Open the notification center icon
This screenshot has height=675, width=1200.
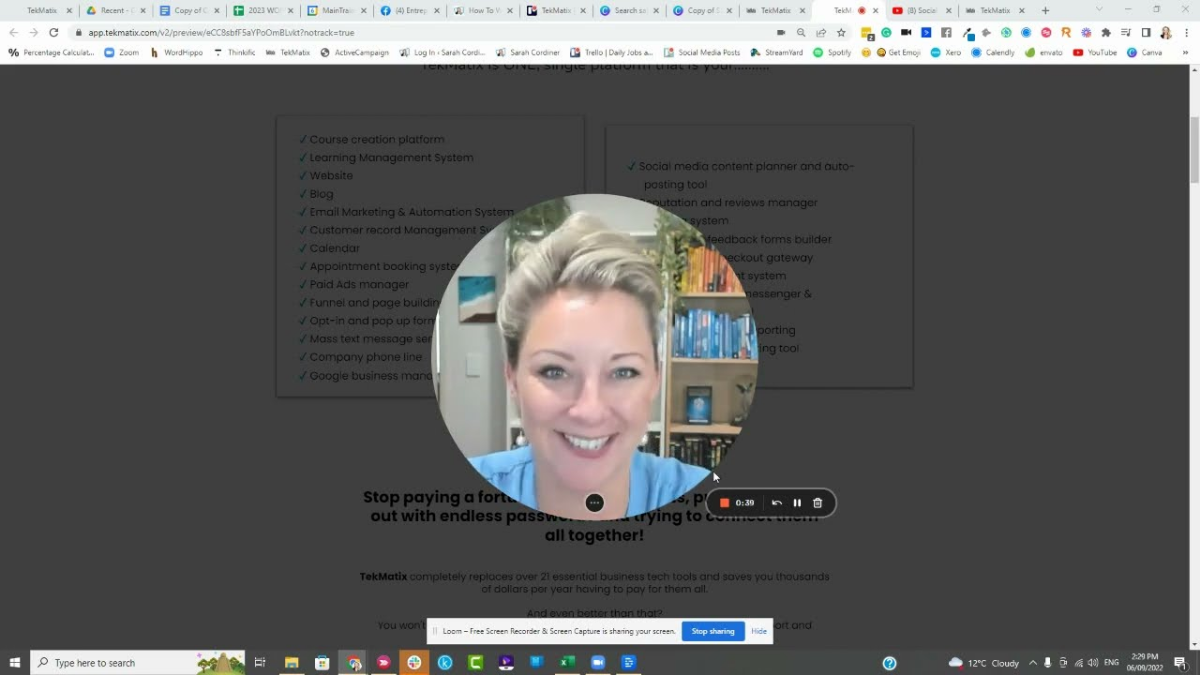click(1180, 662)
